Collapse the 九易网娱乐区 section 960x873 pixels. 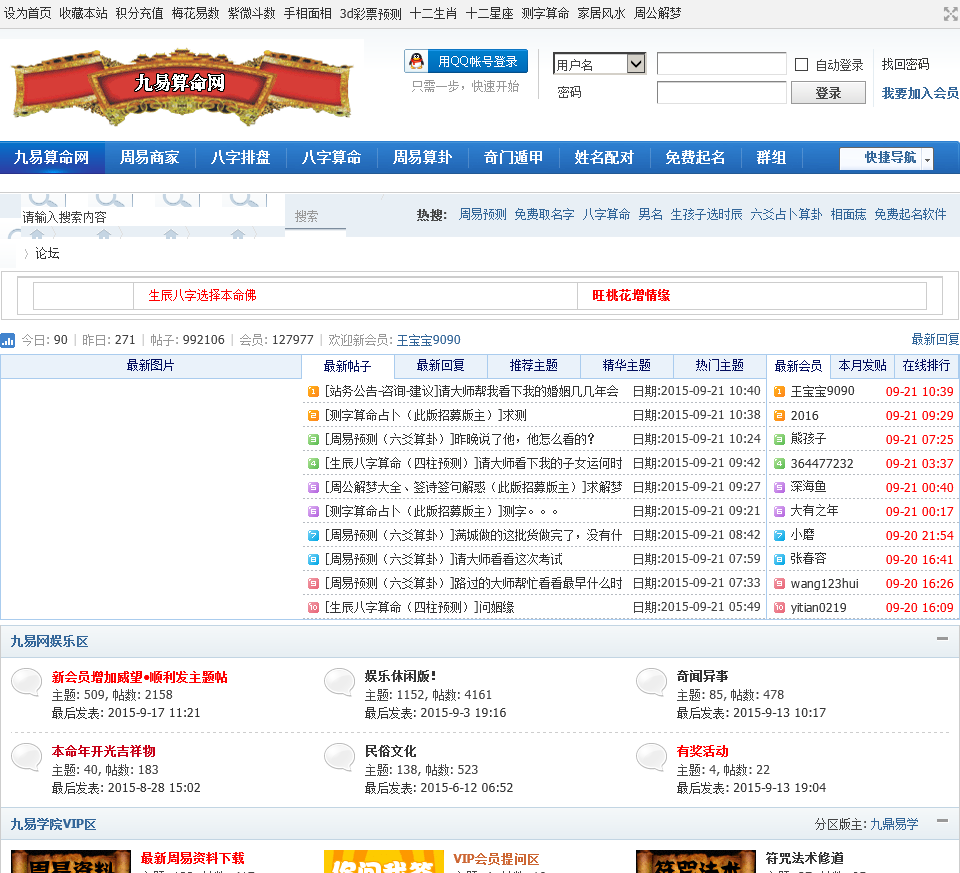(x=942, y=639)
